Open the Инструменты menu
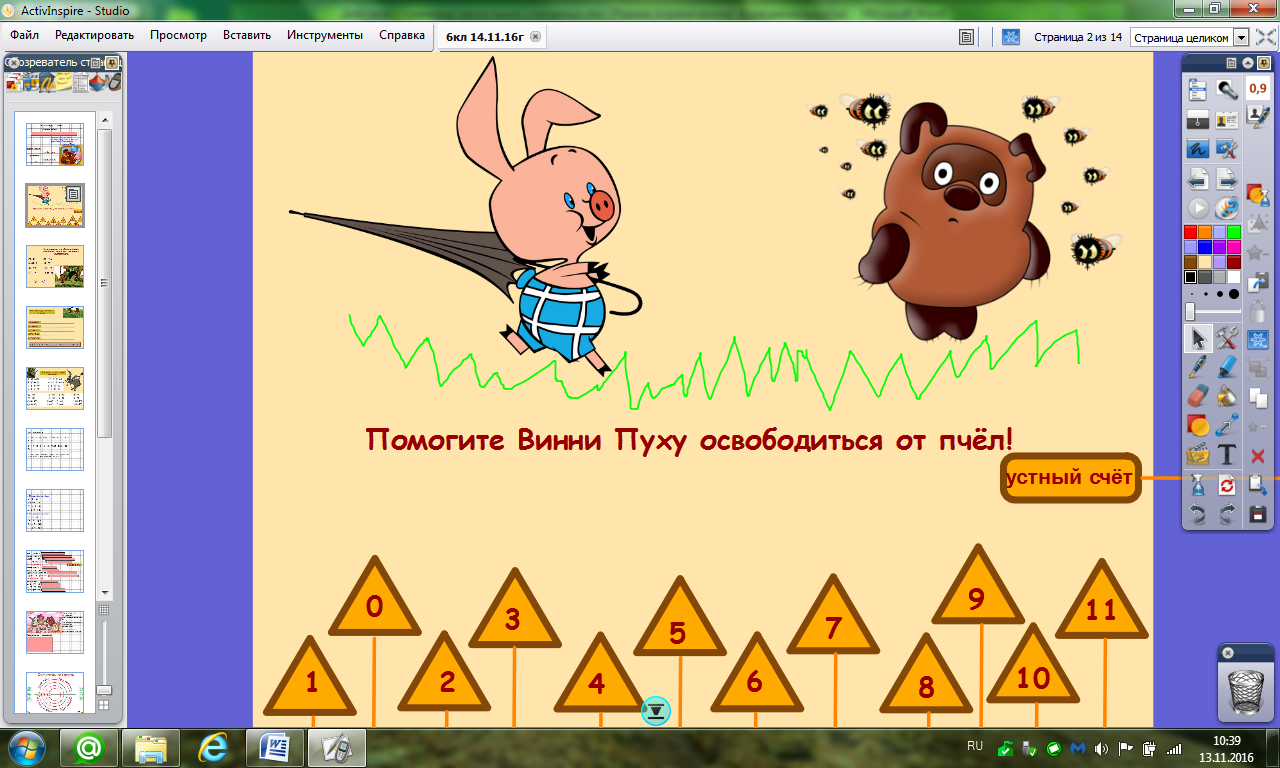Image resolution: width=1280 pixels, height=768 pixels. tap(325, 35)
